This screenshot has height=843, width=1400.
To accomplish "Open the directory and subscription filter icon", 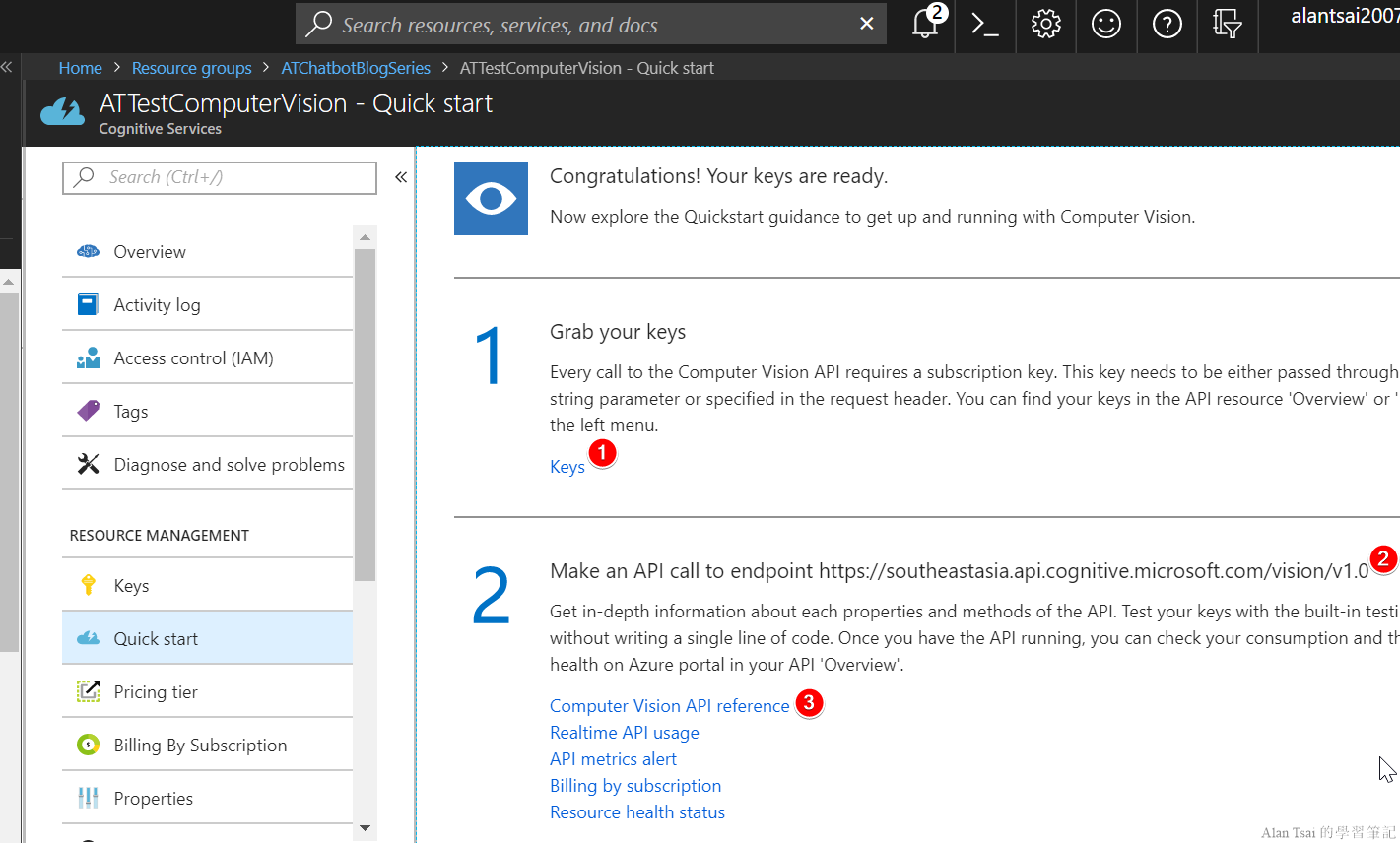I will [x=1228, y=23].
